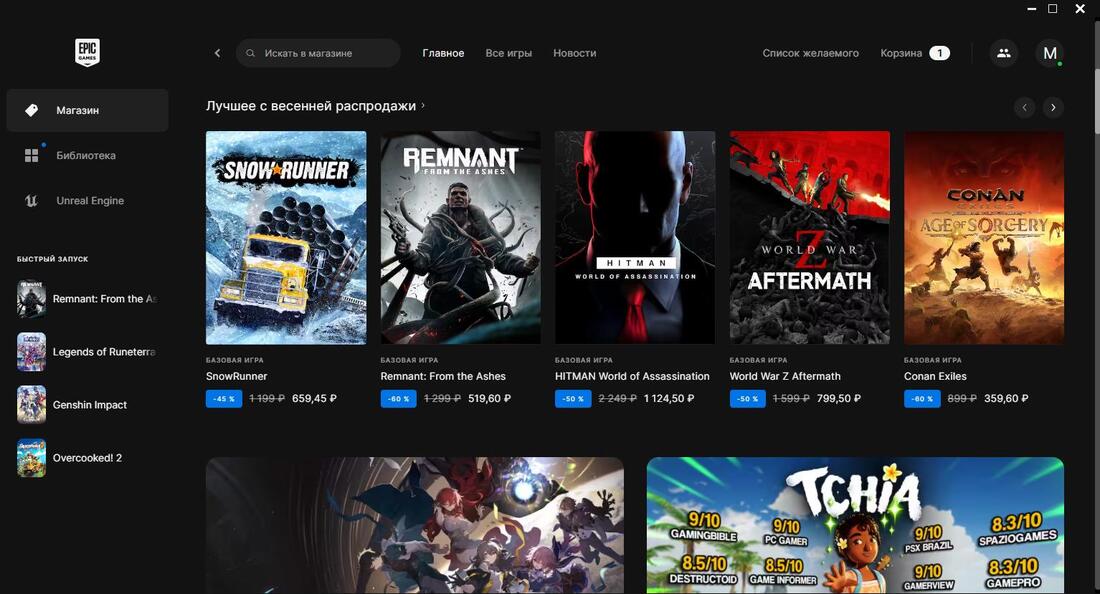Open the friends list icon
1100x594 pixels.
coord(1003,53)
